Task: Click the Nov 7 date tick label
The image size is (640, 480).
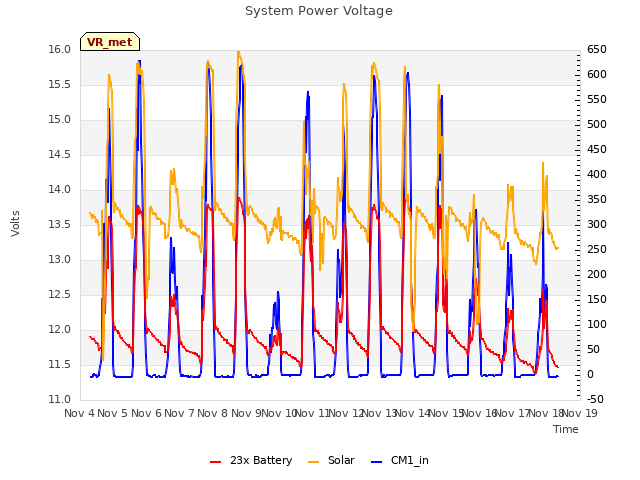Action: [x=180, y=413]
